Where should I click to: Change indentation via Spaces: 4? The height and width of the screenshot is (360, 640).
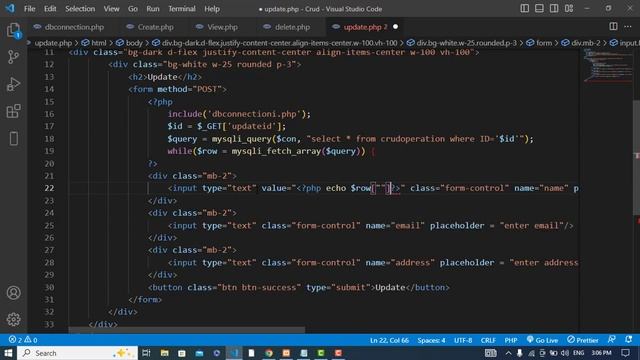pyautogui.click(x=431, y=340)
